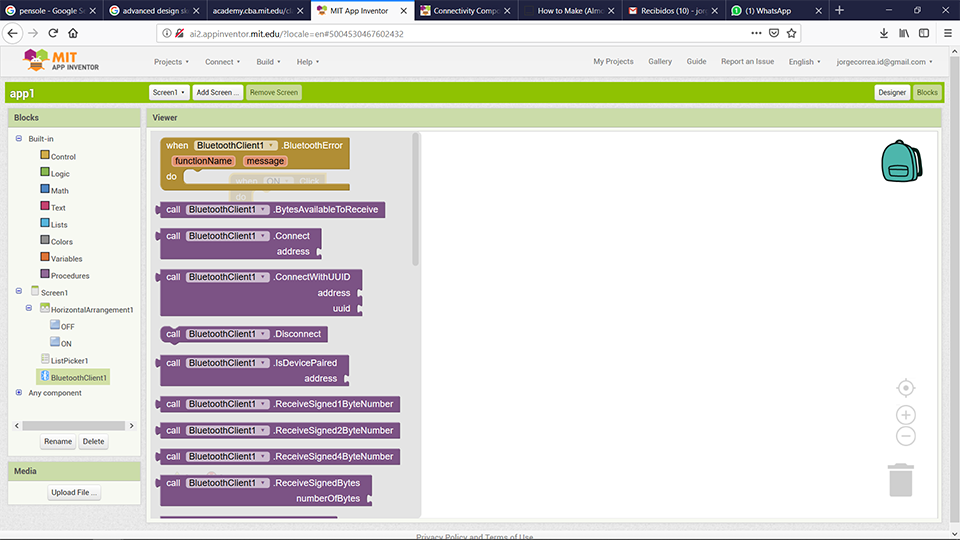Open browser downloads icon
The image size is (960, 540).
883,33
